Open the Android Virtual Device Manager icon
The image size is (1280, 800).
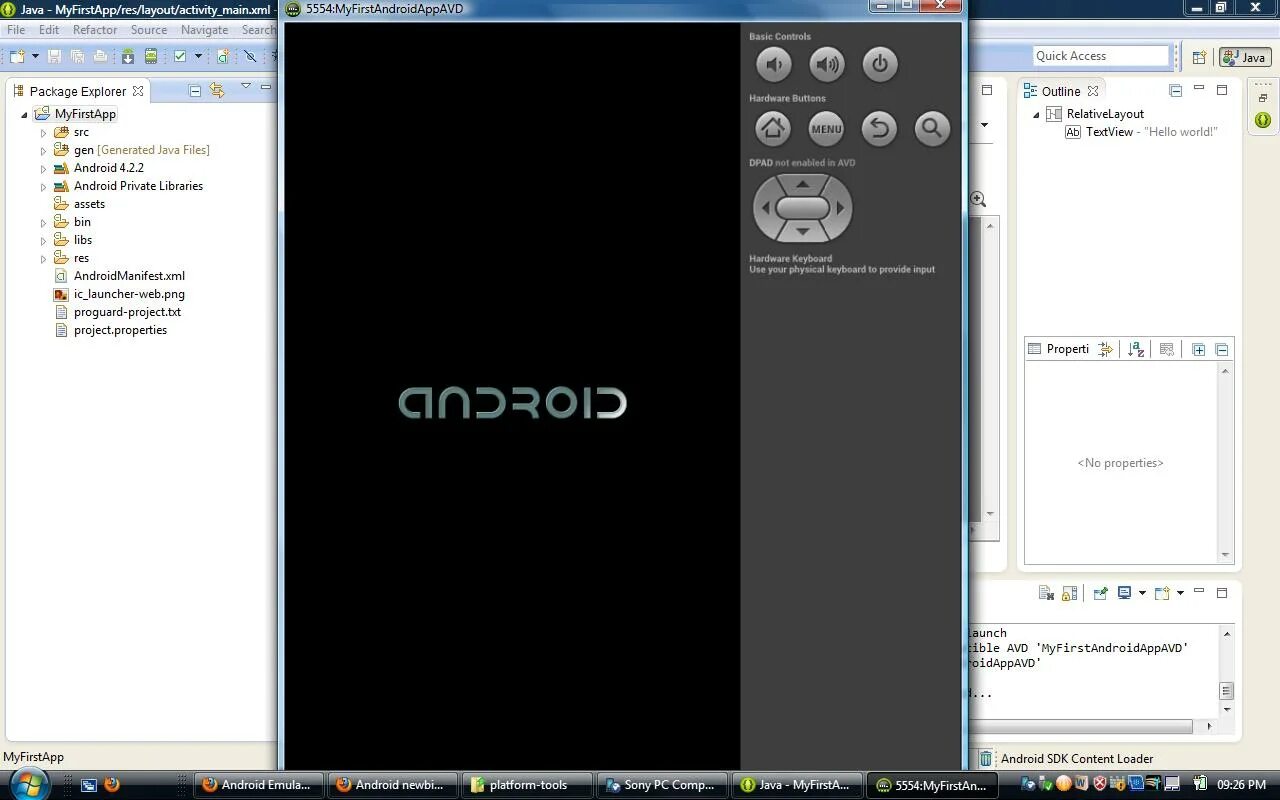(x=151, y=56)
